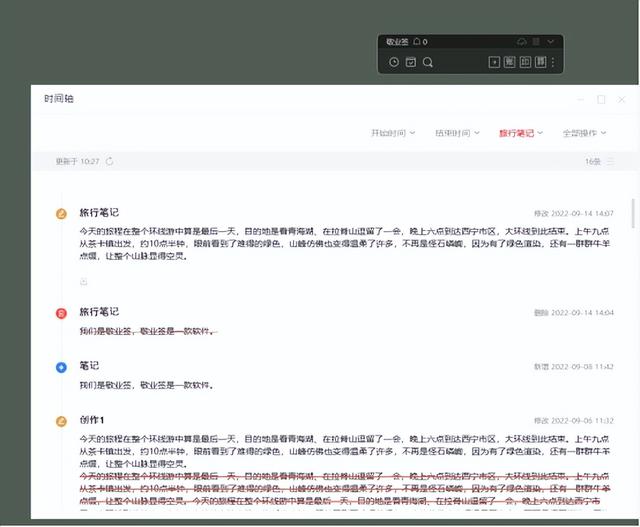This screenshot has height=527, width=640.
Task: Open the 开始时间 dropdown filter
Action: point(393,133)
